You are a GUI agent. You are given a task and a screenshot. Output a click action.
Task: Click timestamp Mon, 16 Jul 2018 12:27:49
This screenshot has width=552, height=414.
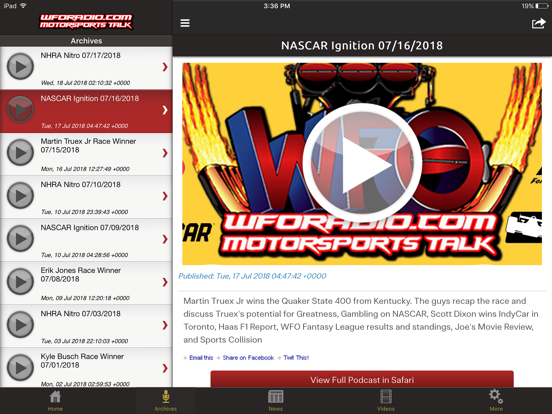[85, 169]
